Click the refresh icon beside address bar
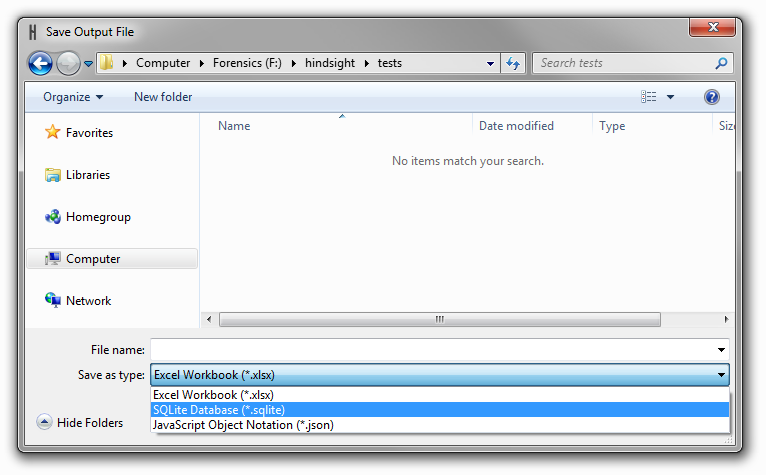 click(513, 63)
